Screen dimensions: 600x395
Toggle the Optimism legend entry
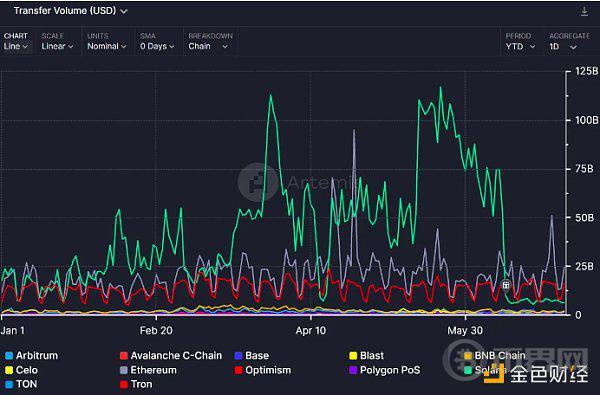(262, 370)
